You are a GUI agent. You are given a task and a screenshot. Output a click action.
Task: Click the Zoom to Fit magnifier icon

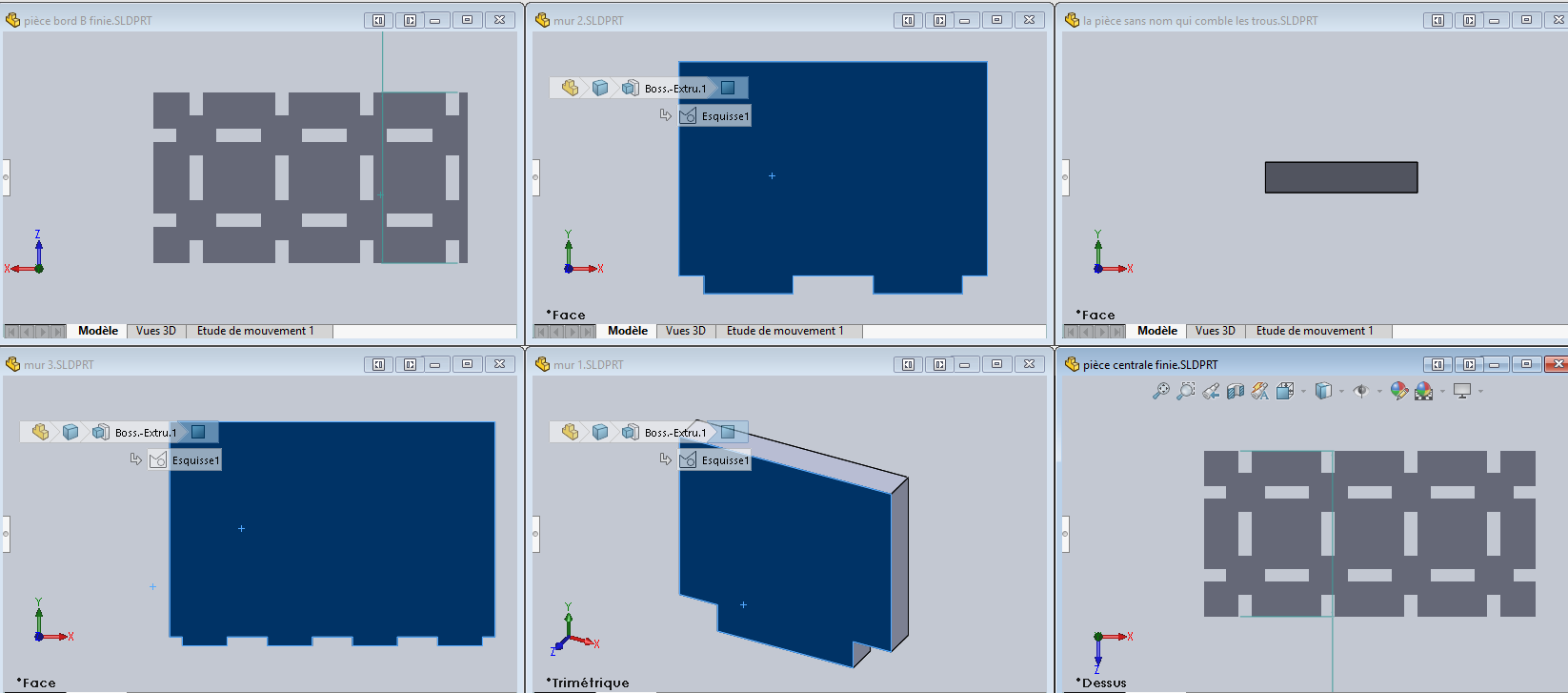(1160, 391)
